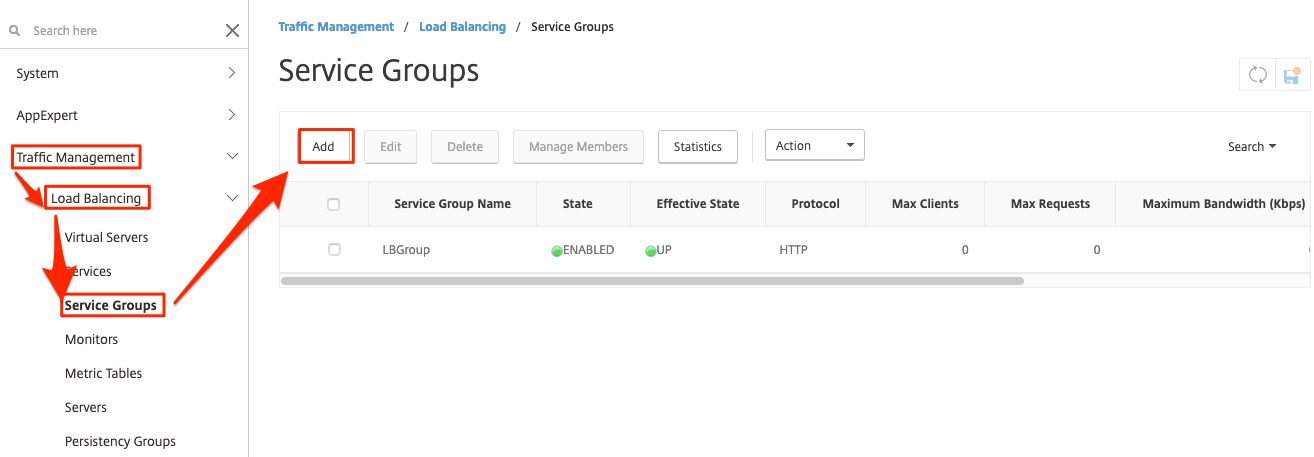1314x457 pixels.
Task: Sort by Service Group Name column header
Action: (453, 204)
